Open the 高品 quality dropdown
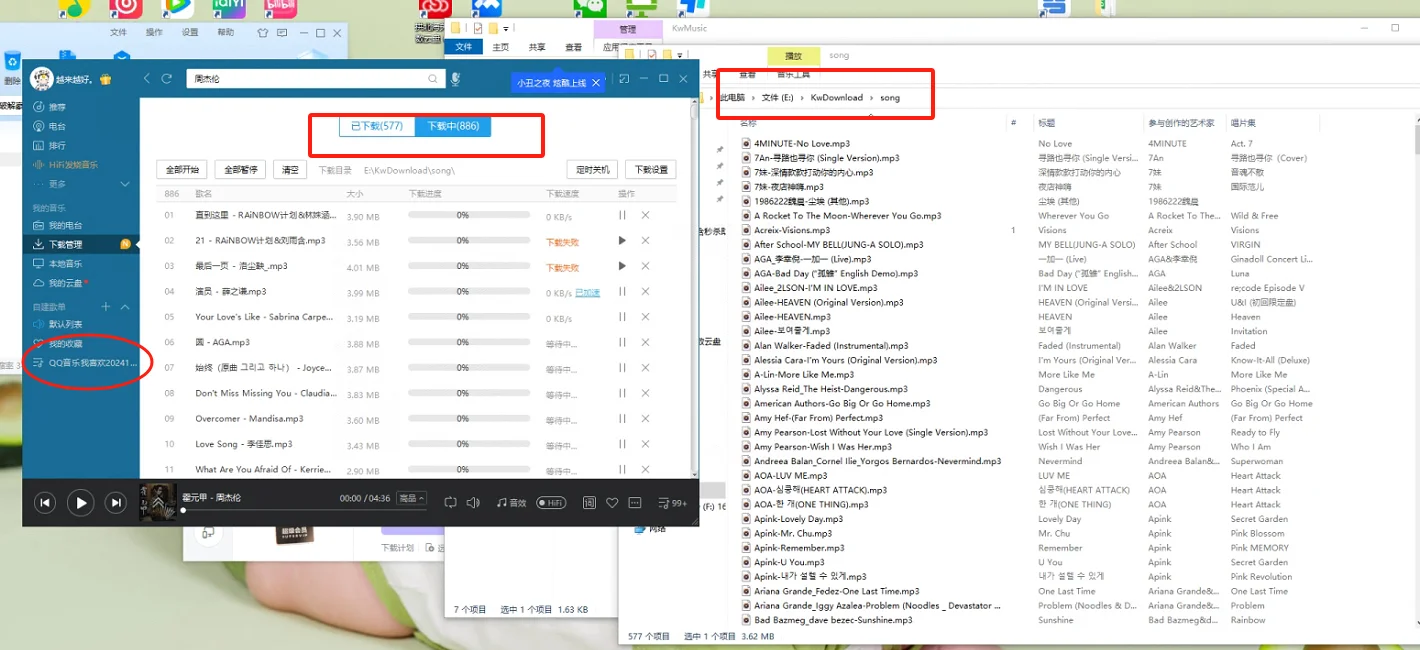The image size is (1420, 650). coord(412,498)
